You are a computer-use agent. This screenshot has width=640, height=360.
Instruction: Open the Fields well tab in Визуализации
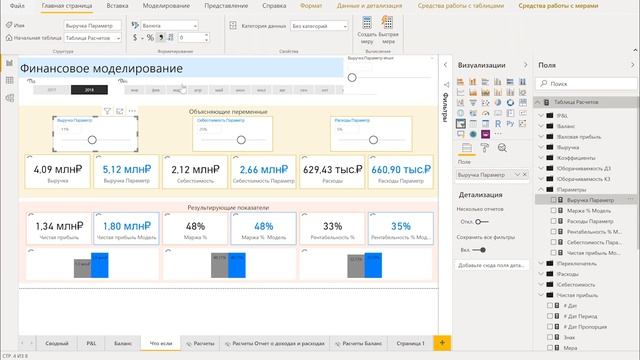click(467, 148)
